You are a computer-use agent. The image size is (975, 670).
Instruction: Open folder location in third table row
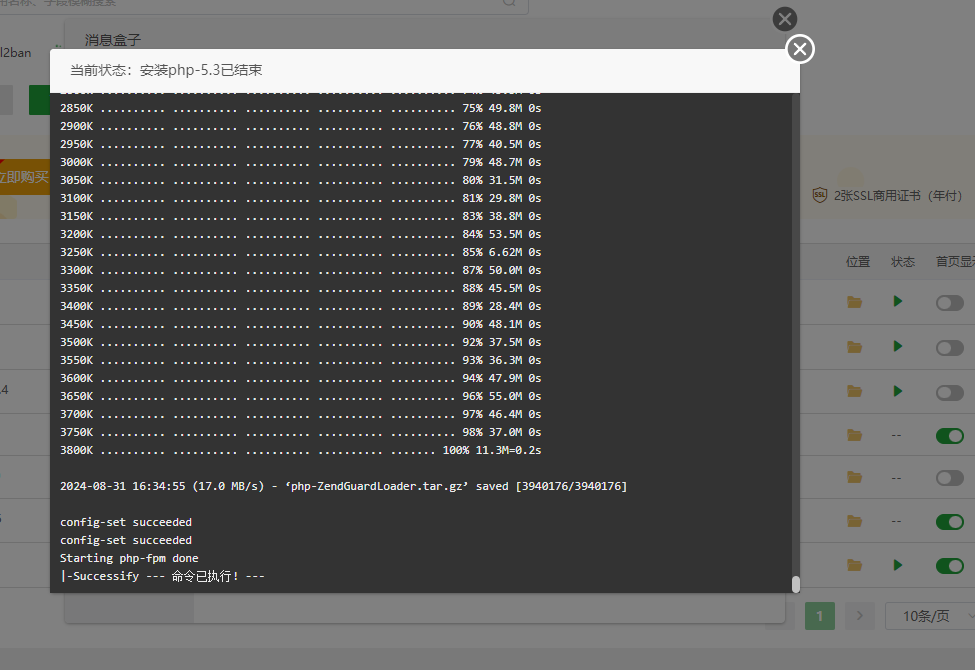[x=854, y=391]
